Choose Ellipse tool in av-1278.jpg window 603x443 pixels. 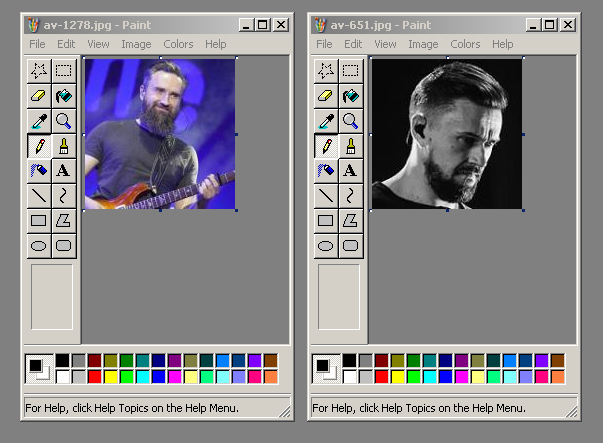(x=39, y=246)
